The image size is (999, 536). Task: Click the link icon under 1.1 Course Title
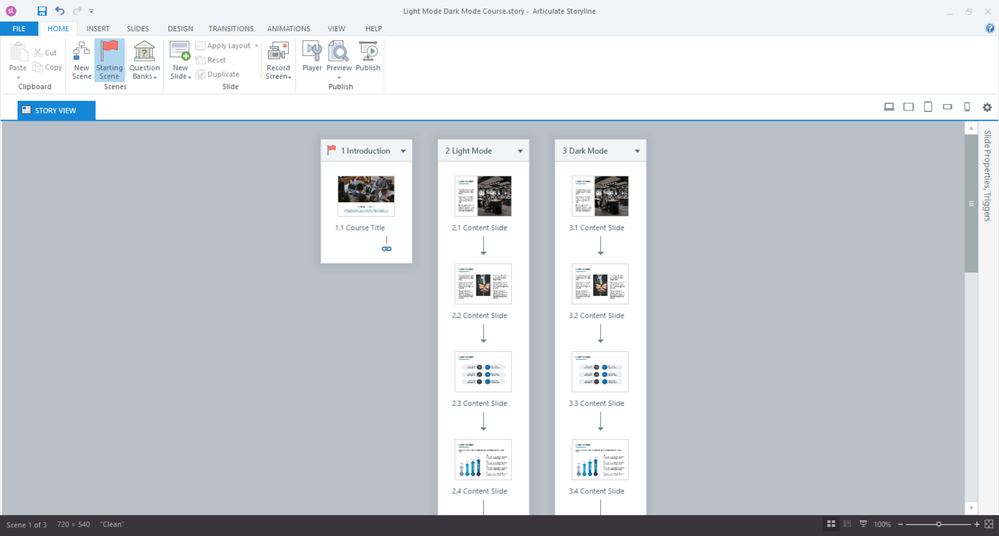pos(387,249)
